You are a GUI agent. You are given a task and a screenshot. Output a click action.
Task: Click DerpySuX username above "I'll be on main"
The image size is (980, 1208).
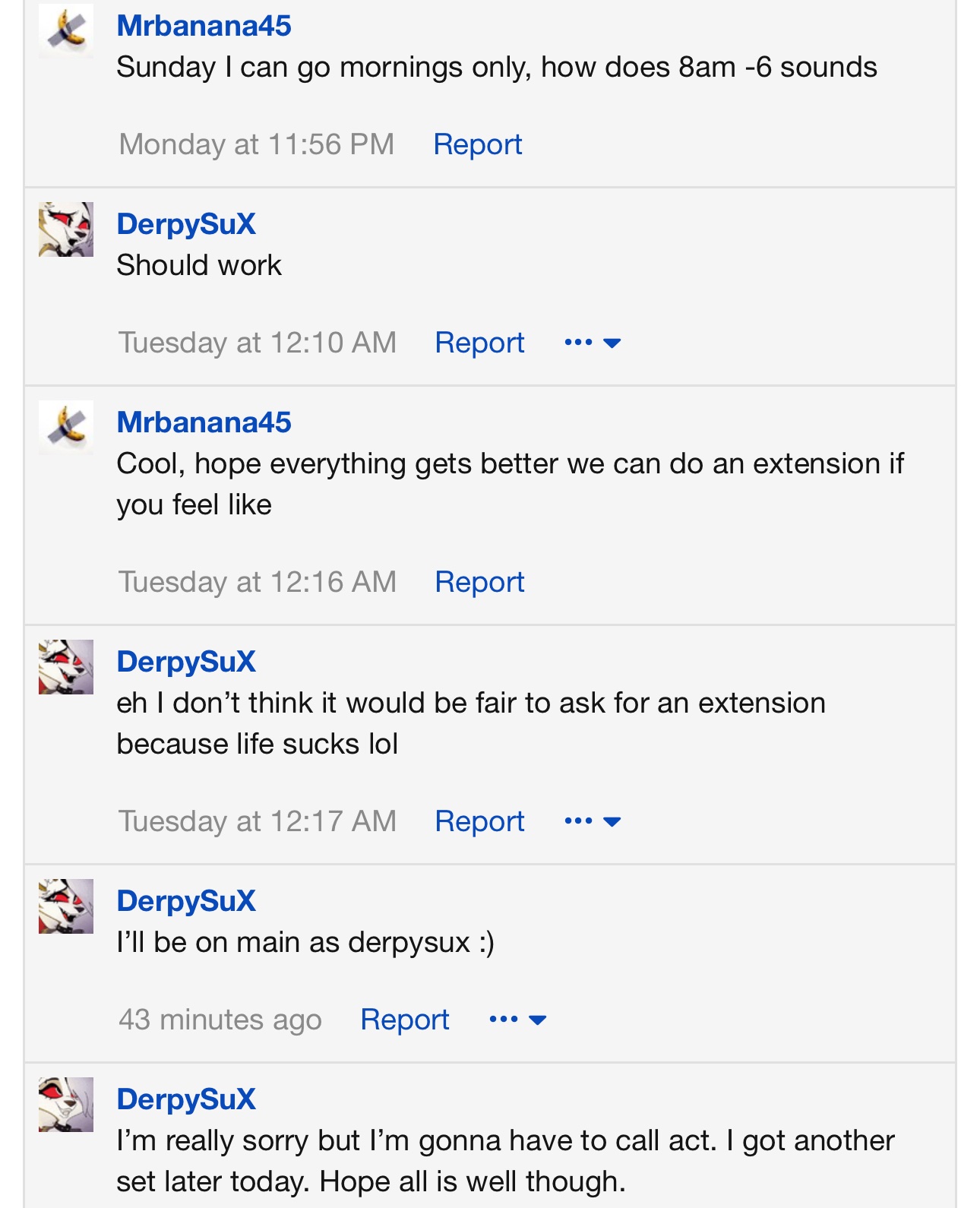[186, 901]
